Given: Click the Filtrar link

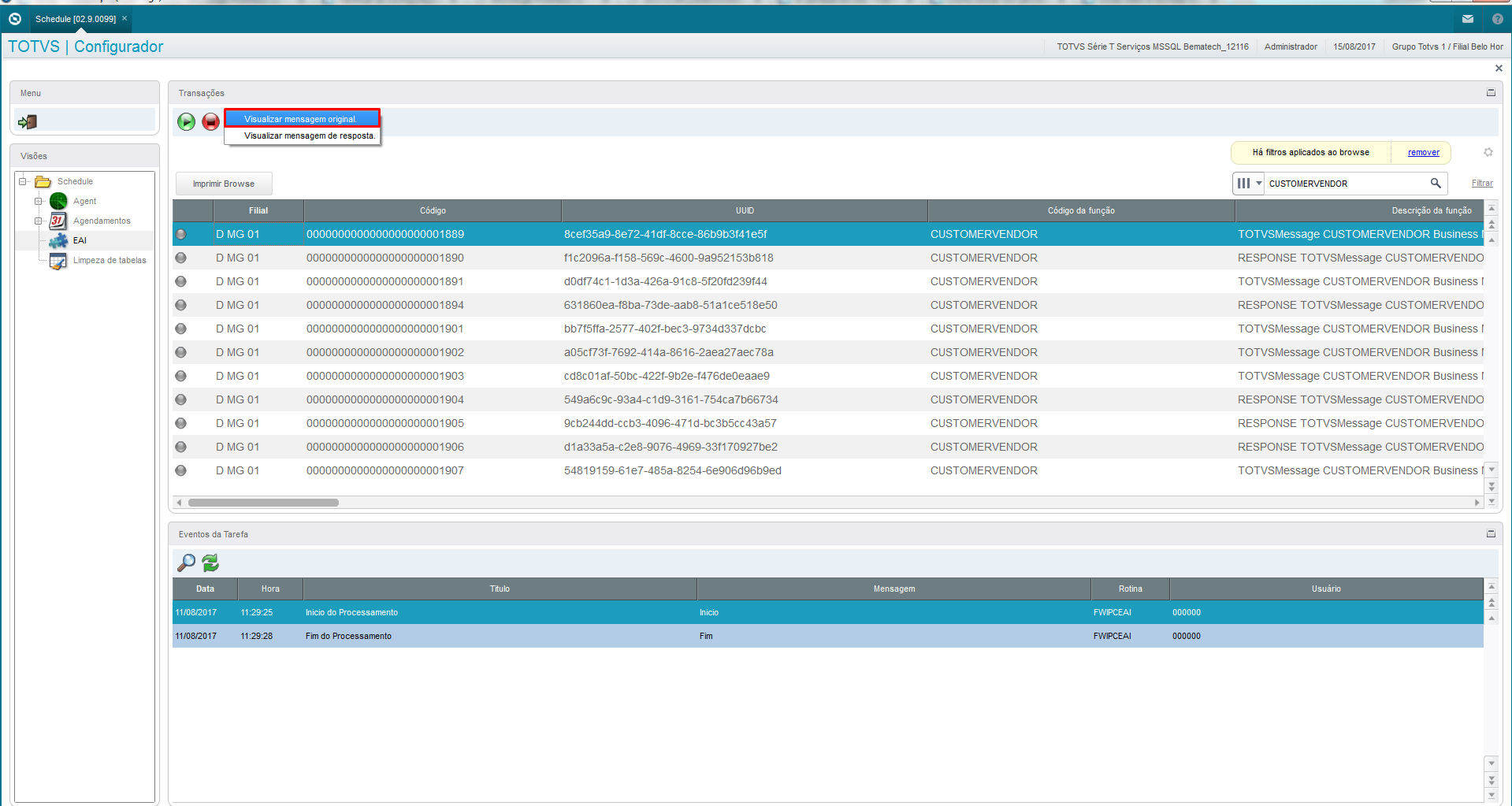Looking at the screenshot, I should pyautogui.click(x=1482, y=183).
